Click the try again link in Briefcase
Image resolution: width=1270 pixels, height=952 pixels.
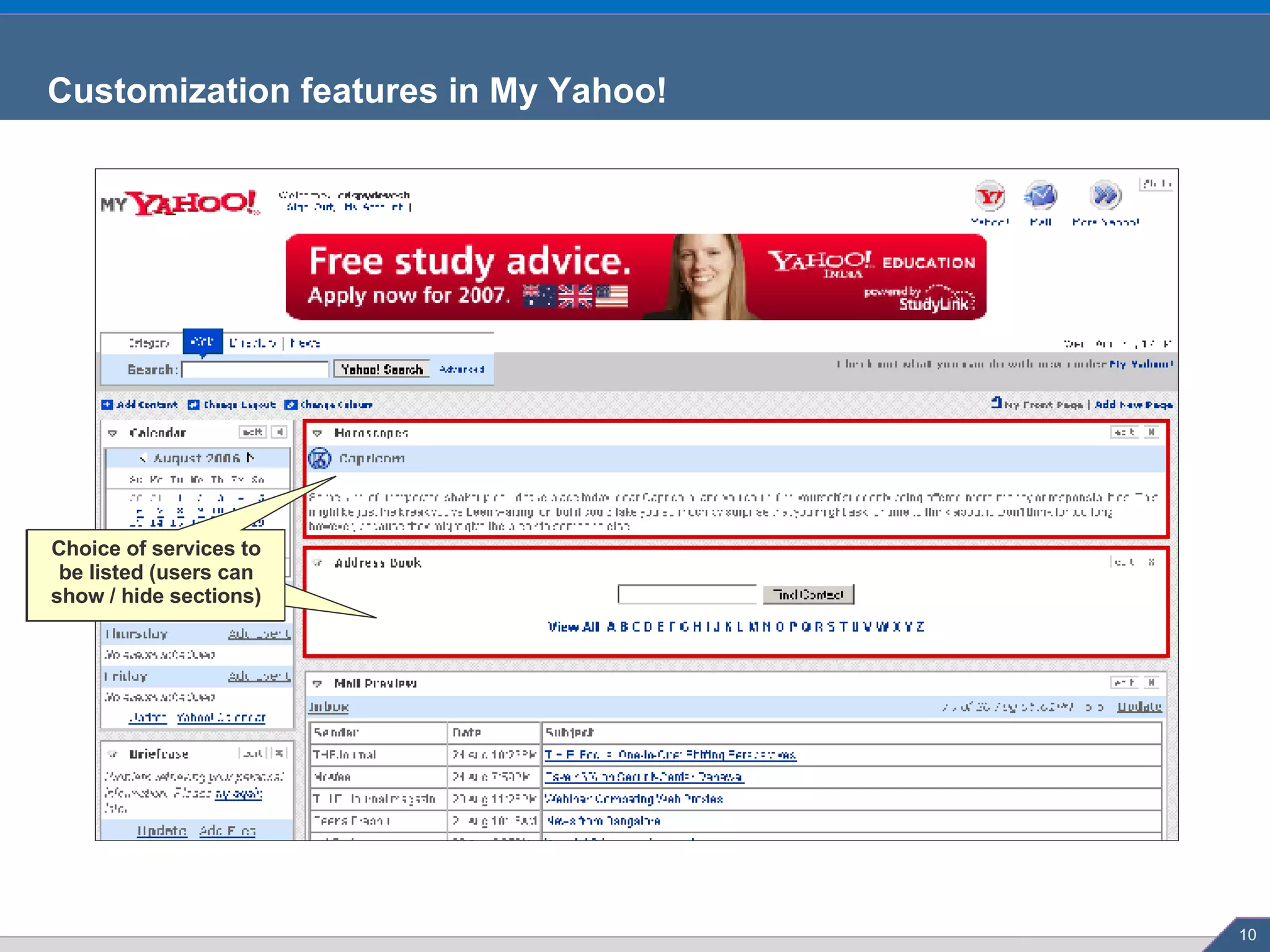[239, 793]
